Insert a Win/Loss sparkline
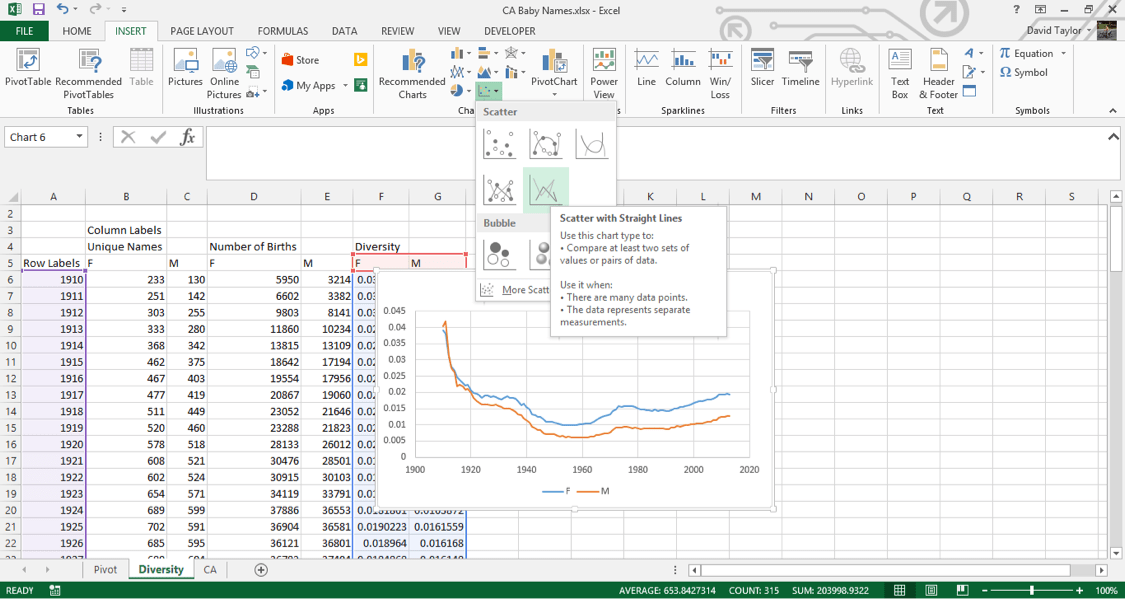Screen dimensions: 1125x599 (720, 74)
